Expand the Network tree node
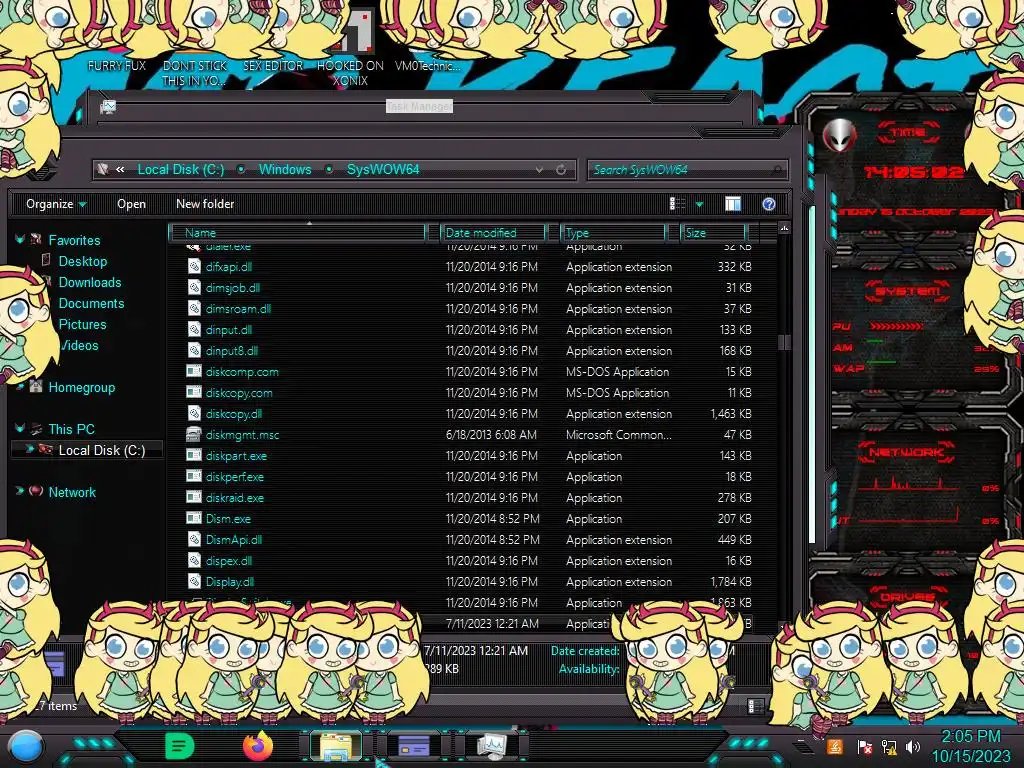 (20, 491)
